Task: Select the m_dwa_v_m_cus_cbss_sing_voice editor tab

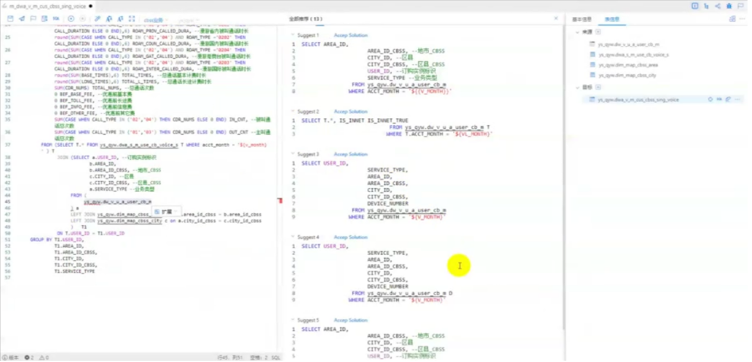Action: coord(48,6)
